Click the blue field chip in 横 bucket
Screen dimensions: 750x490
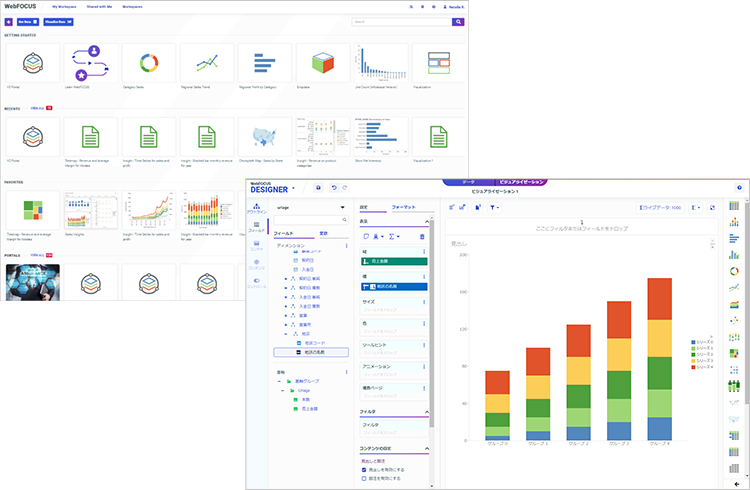394,286
